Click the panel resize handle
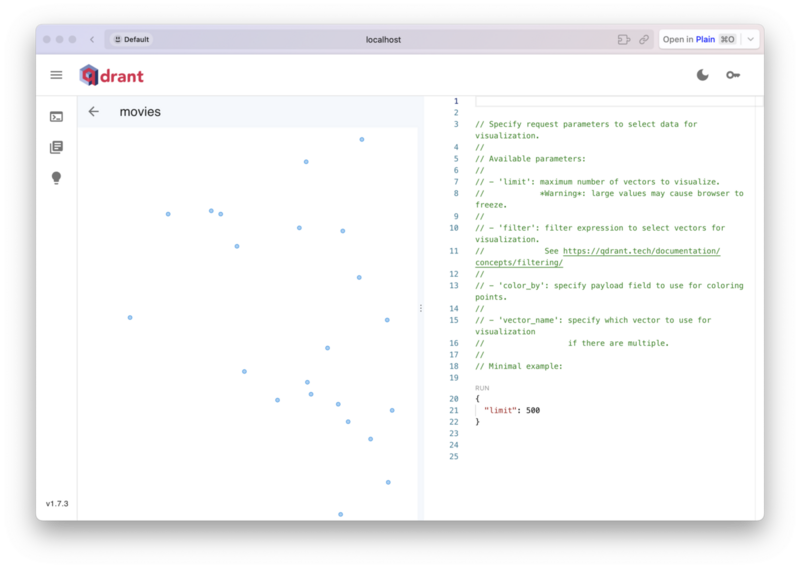 click(x=420, y=308)
